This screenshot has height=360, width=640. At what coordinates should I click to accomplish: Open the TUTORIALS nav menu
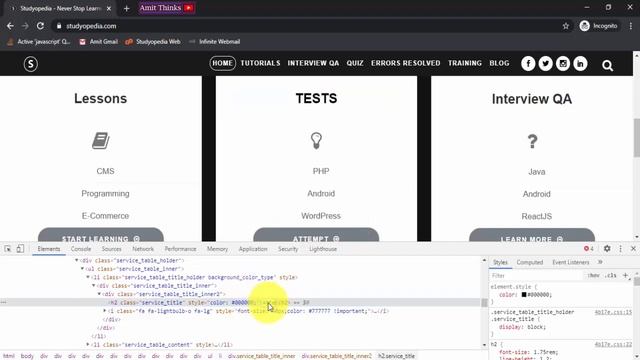[x=260, y=63]
